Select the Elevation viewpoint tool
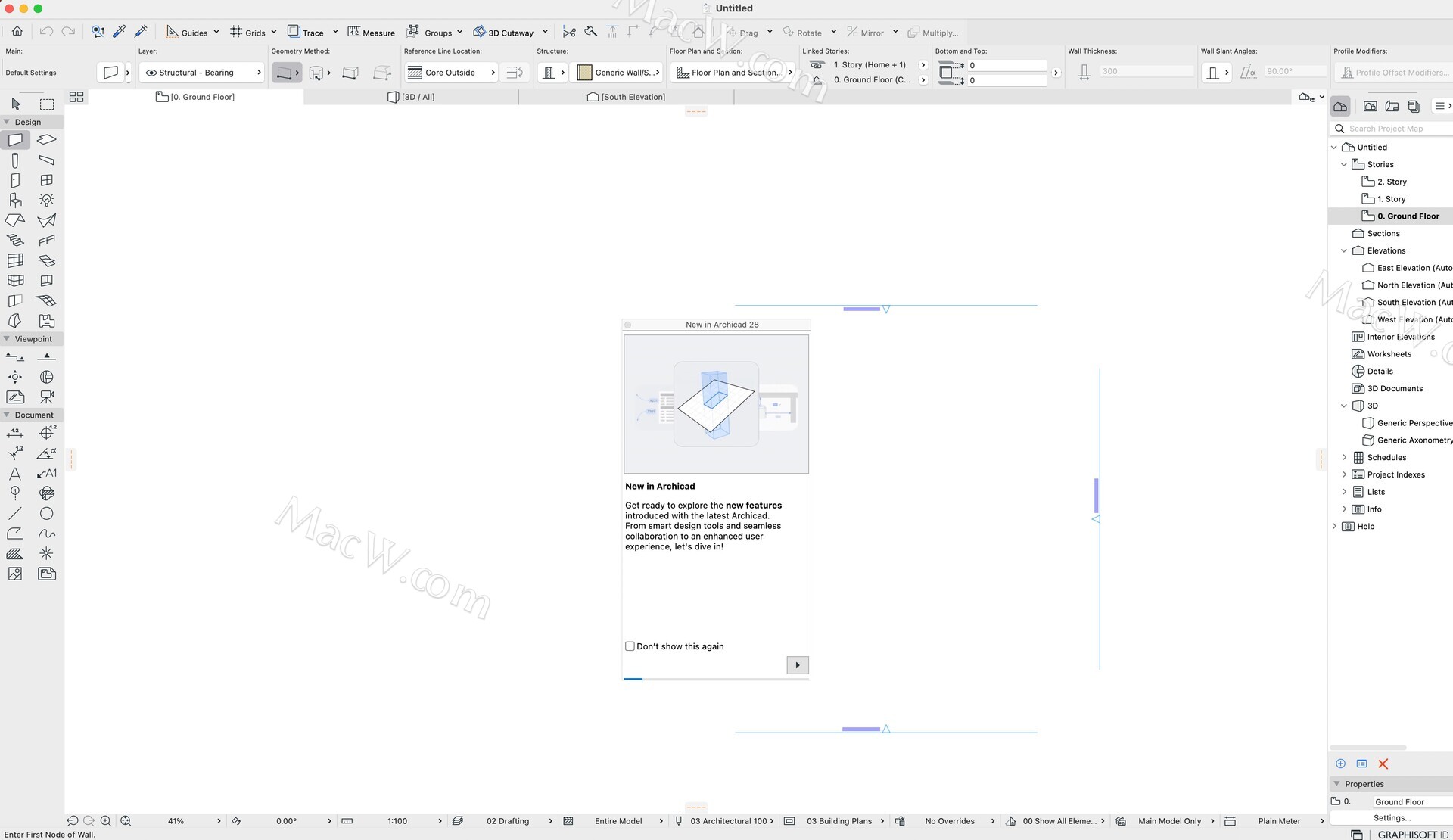Image resolution: width=1453 pixels, height=840 pixels. click(x=47, y=356)
